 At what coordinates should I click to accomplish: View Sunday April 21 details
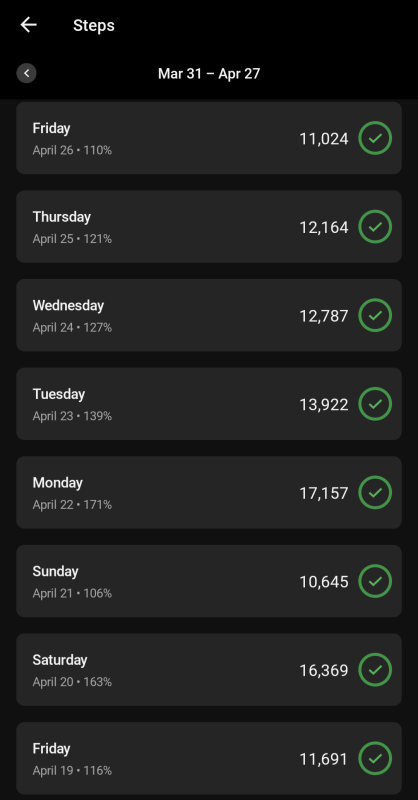click(x=209, y=581)
